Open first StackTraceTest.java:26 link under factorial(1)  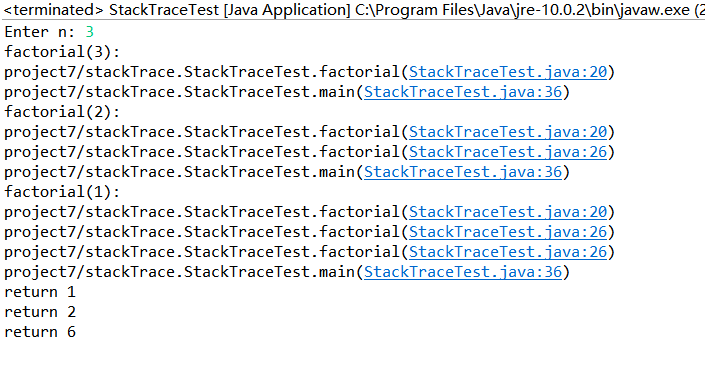508,232
